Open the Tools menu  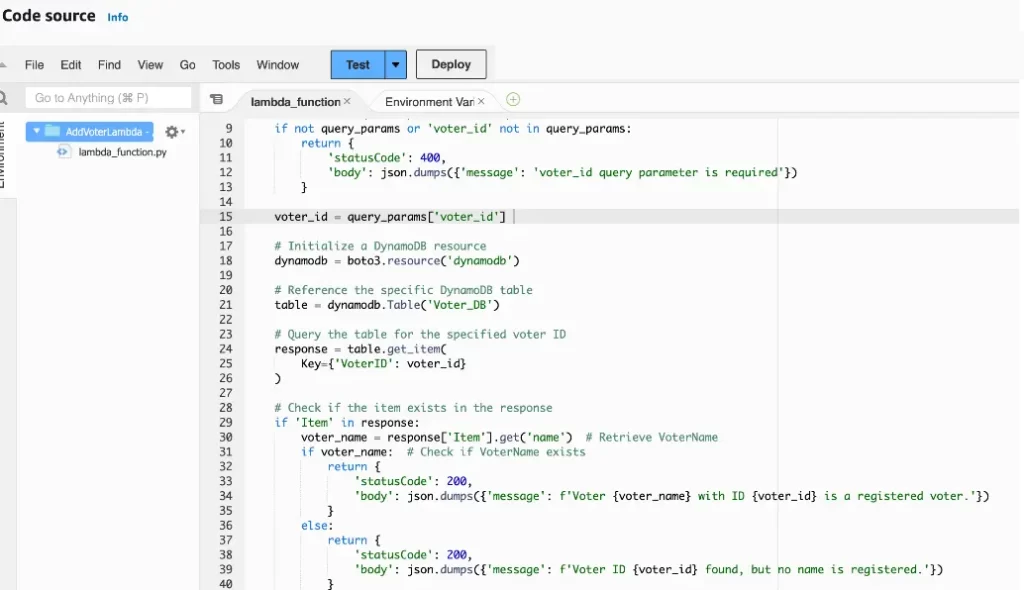[226, 65]
